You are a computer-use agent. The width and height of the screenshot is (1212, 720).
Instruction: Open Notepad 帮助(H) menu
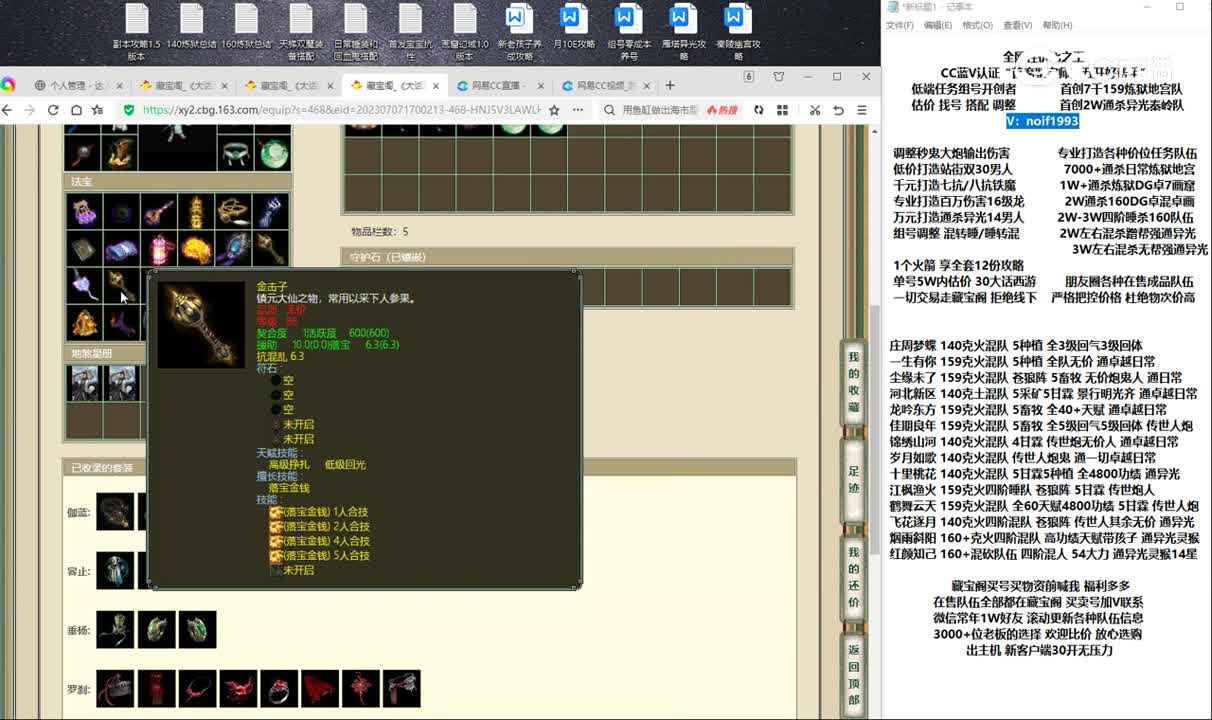pos(1057,25)
